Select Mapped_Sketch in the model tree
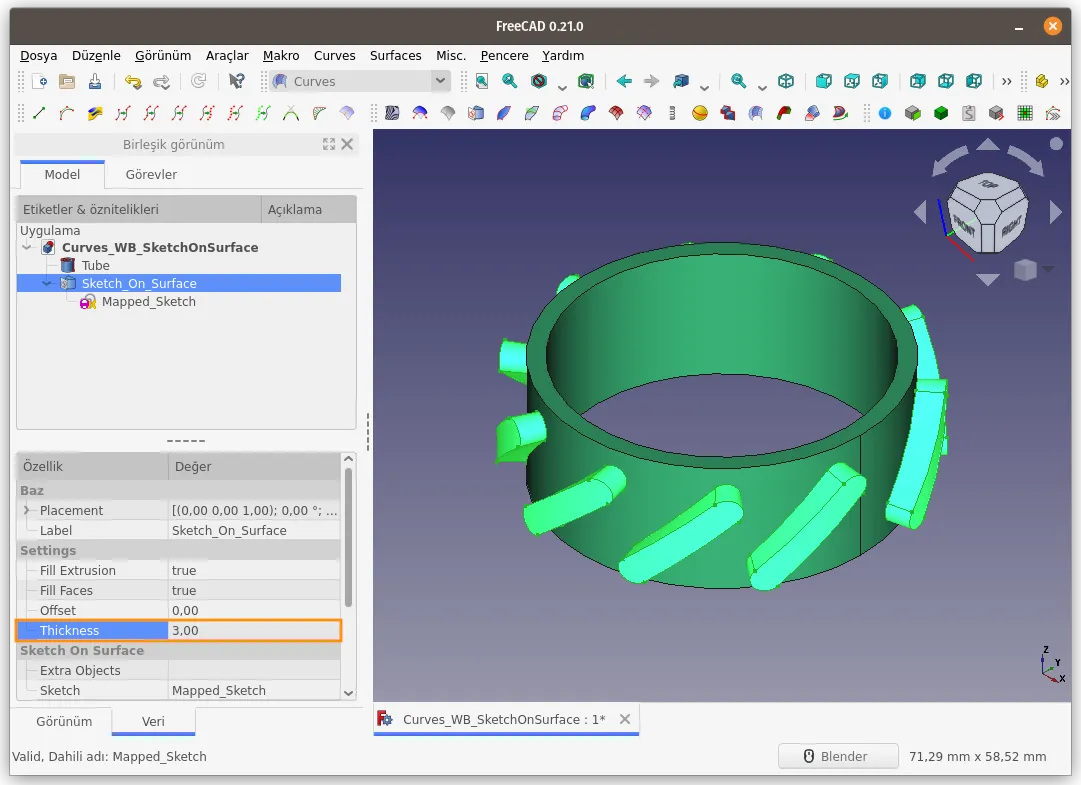This screenshot has width=1081, height=785. [148, 301]
